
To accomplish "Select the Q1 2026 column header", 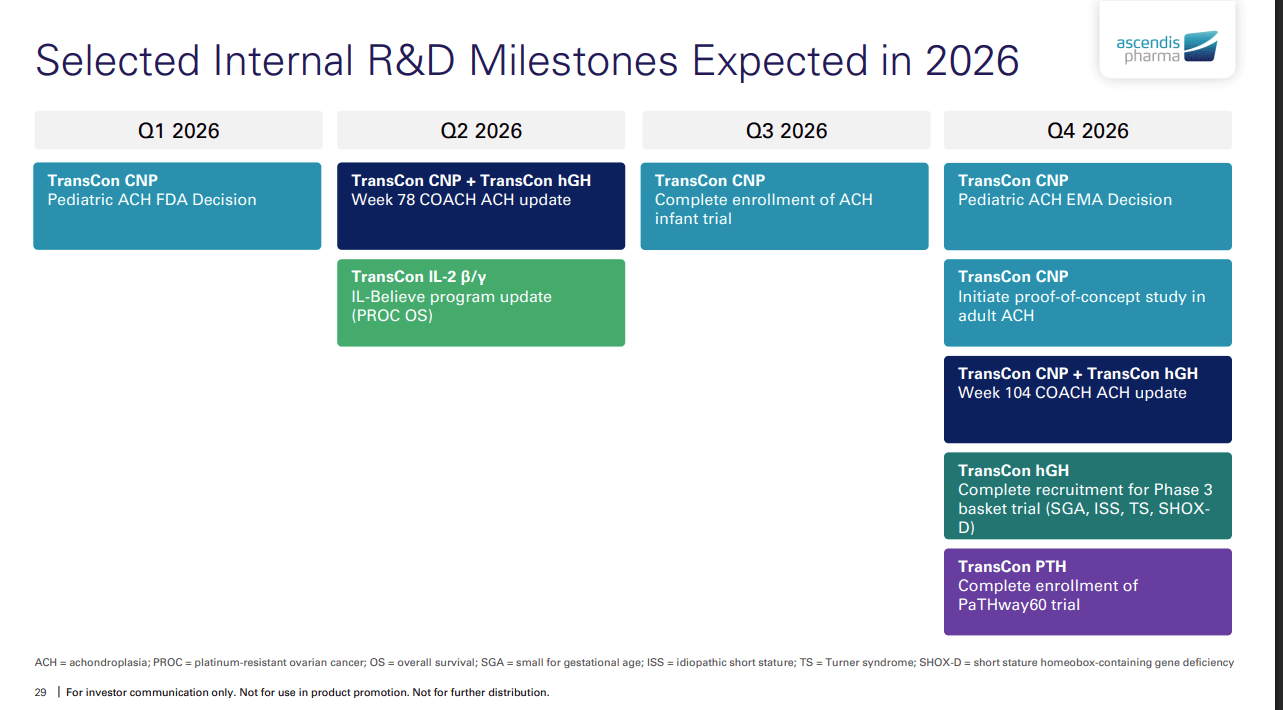I will (x=178, y=130).
